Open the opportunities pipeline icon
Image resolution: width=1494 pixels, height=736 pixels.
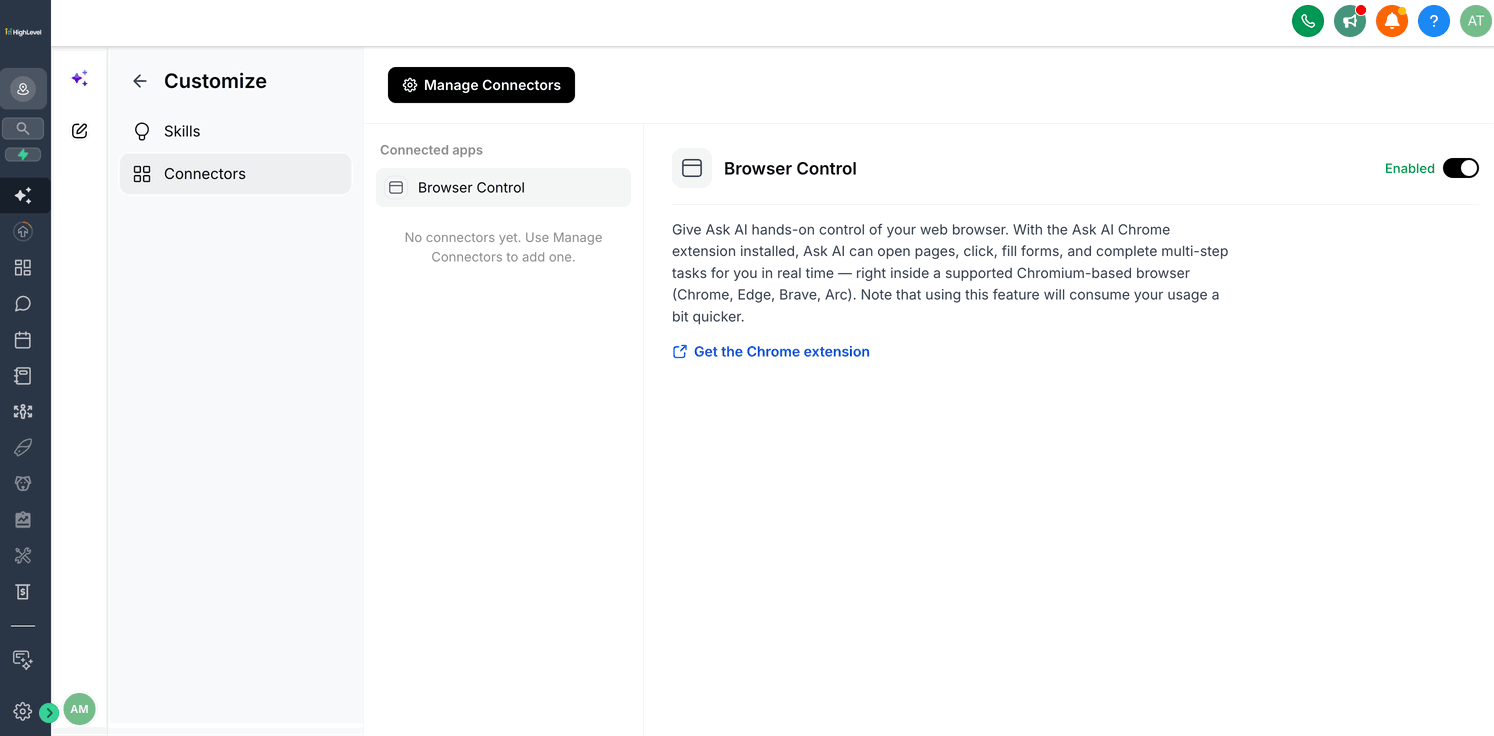[23, 412]
